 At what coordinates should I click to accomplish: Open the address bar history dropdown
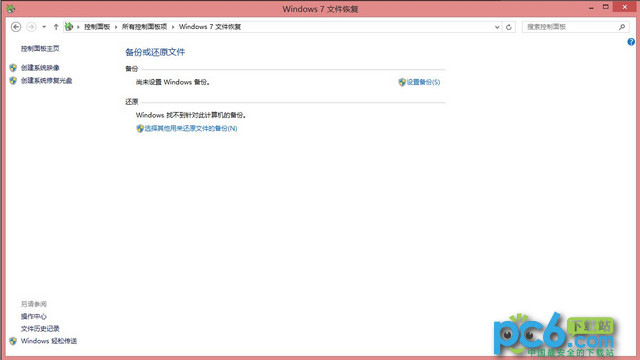497,27
